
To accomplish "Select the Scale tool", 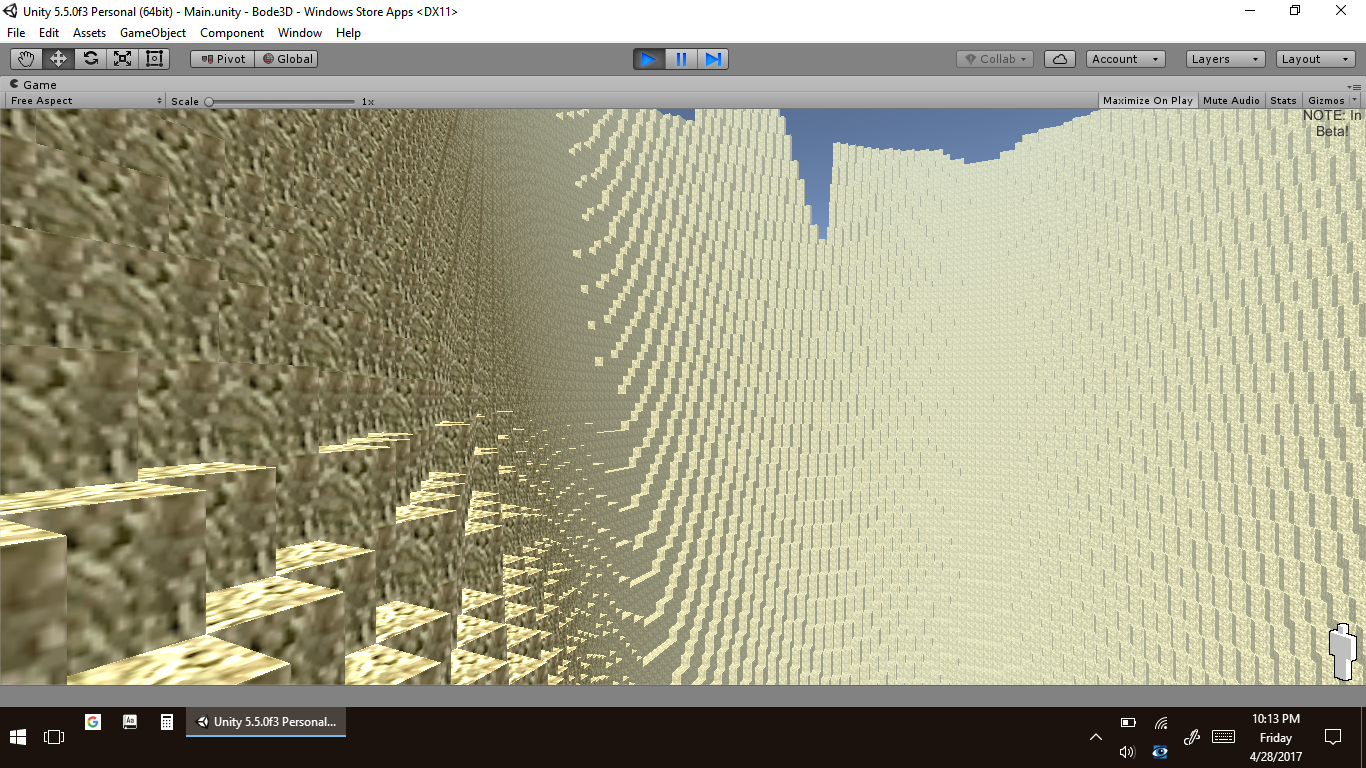I will coord(122,59).
